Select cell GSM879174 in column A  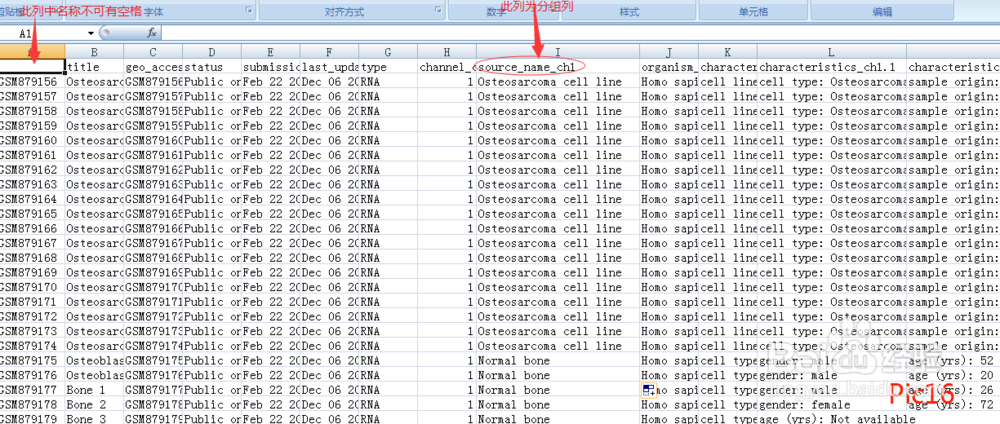pos(33,346)
